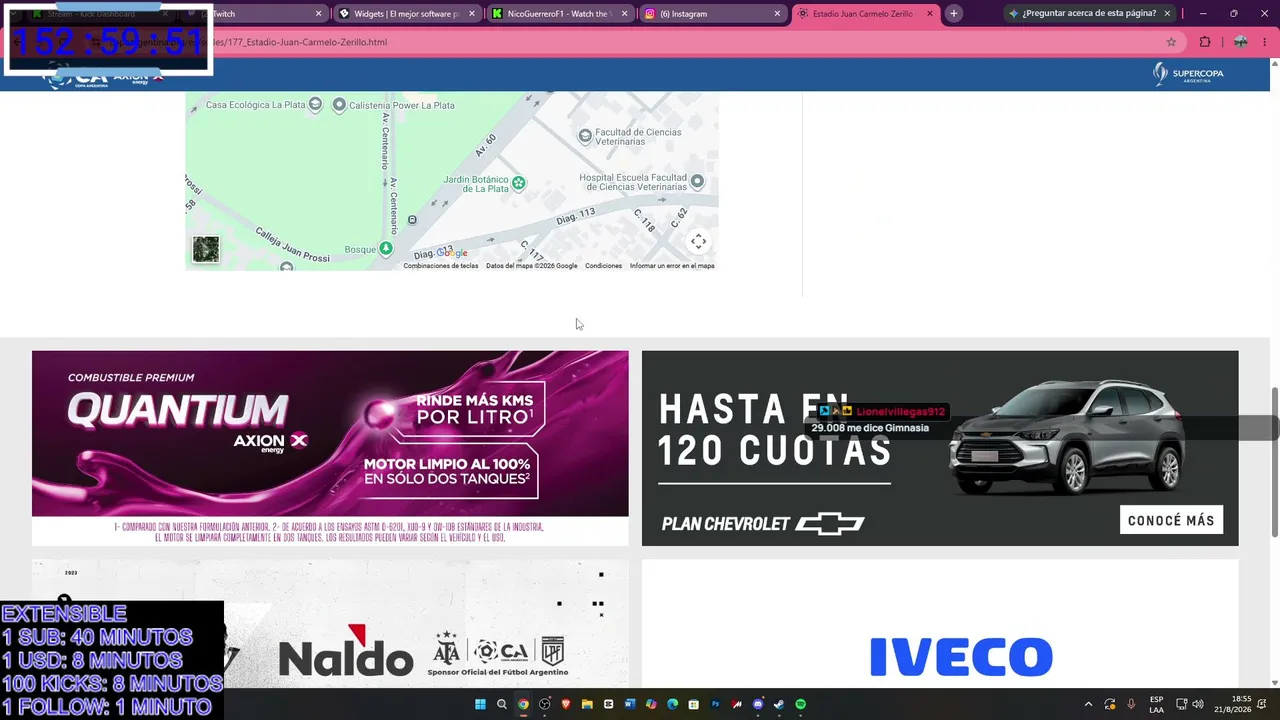Switch the ESP LAA keyboard language
The image size is (1280, 720).
1156,704
